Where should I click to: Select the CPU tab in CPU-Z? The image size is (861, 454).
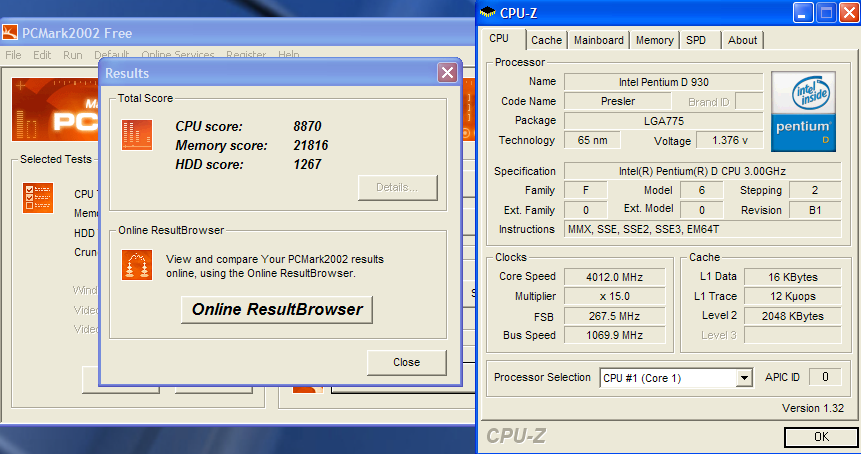[502, 38]
